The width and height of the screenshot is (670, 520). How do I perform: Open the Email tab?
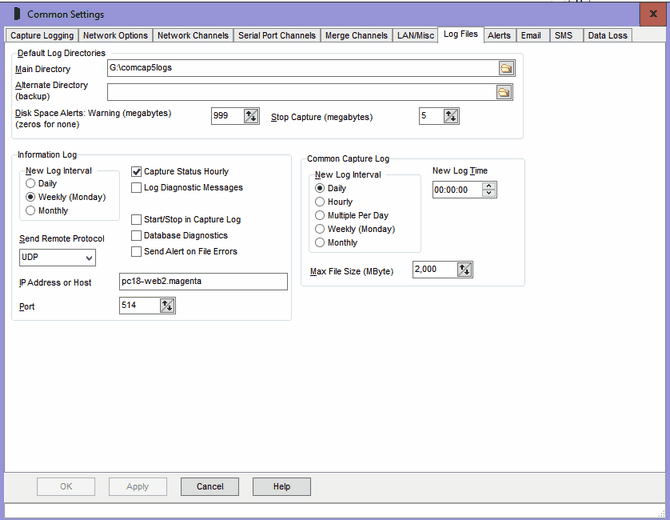pyautogui.click(x=531, y=35)
